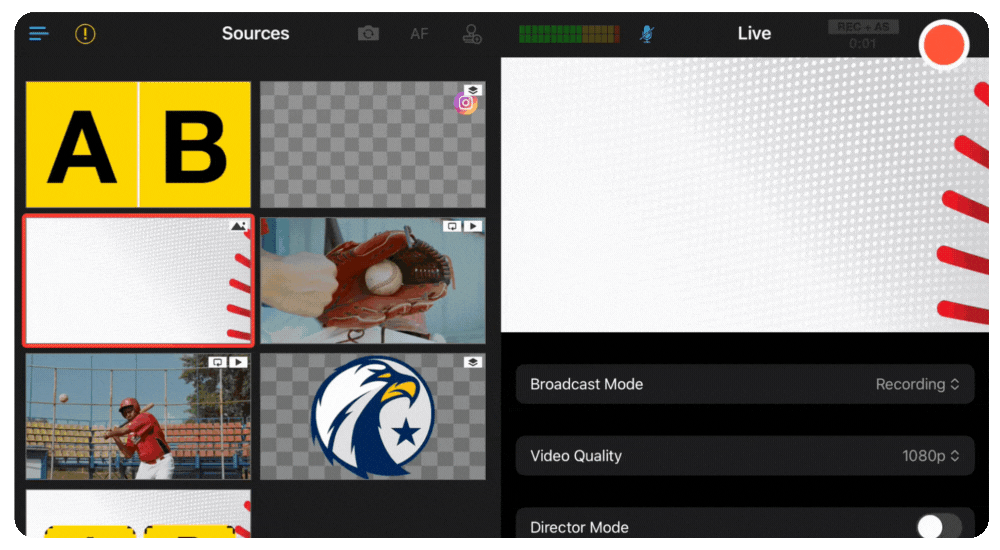1000x550 pixels.
Task: Select the baseball glove video source
Action: pyautogui.click(x=372, y=281)
